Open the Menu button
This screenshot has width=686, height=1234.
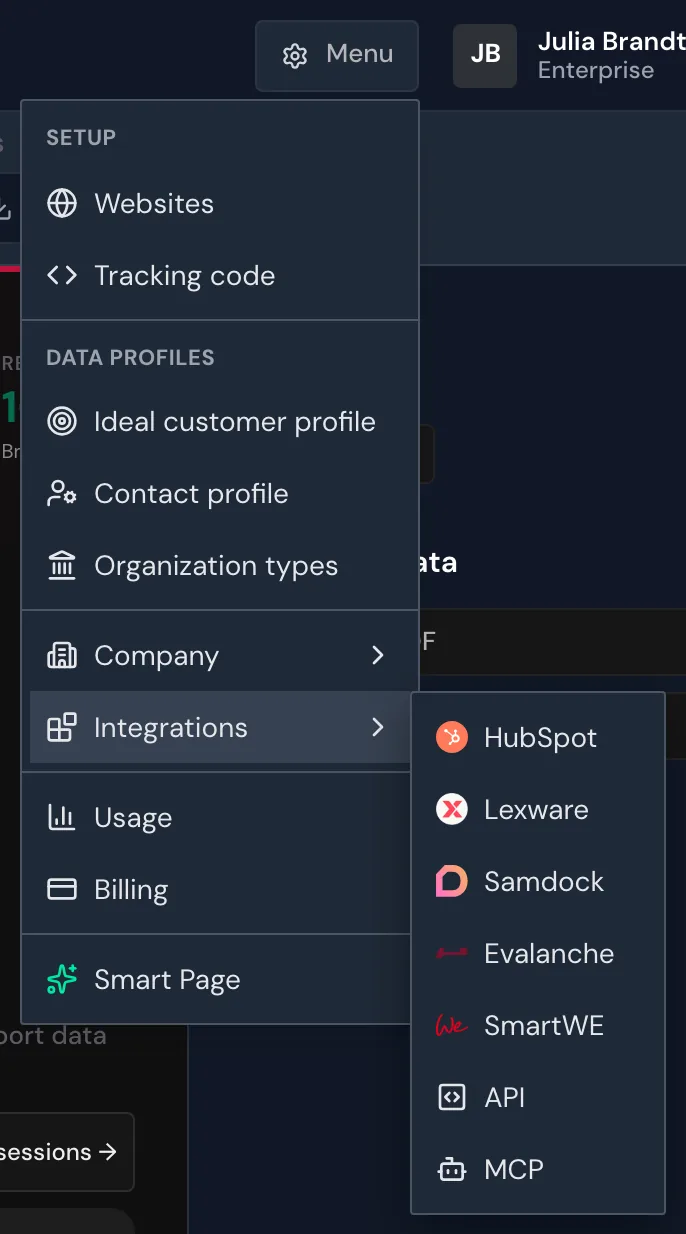pos(337,55)
